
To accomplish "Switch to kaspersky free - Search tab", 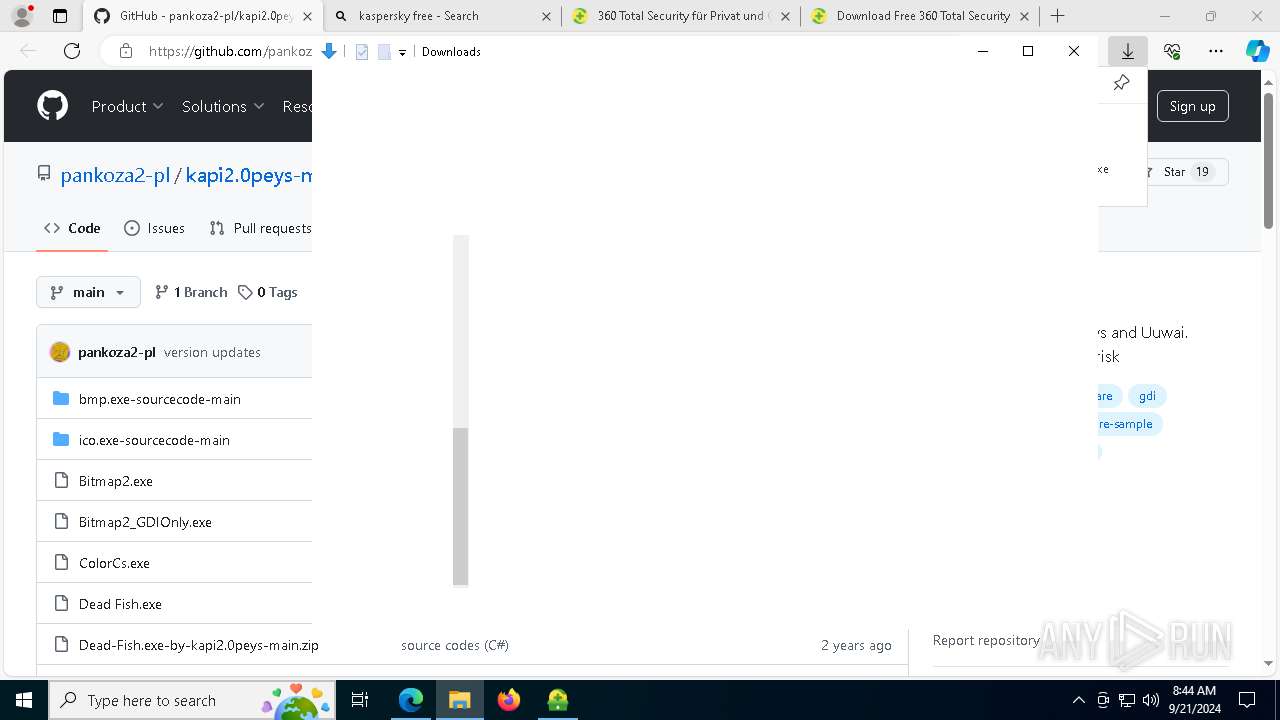I will click(x=442, y=16).
